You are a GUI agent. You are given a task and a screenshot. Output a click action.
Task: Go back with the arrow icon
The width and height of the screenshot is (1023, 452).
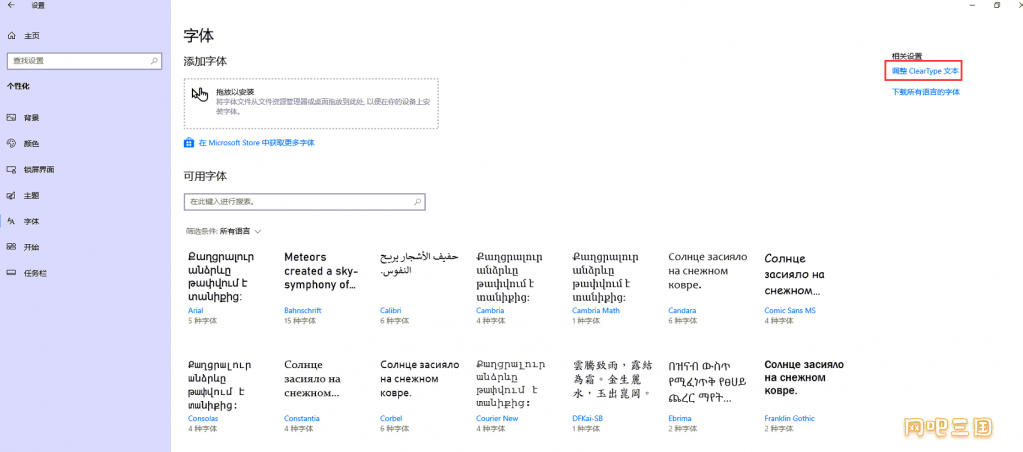pyautogui.click(x=11, y=5)
